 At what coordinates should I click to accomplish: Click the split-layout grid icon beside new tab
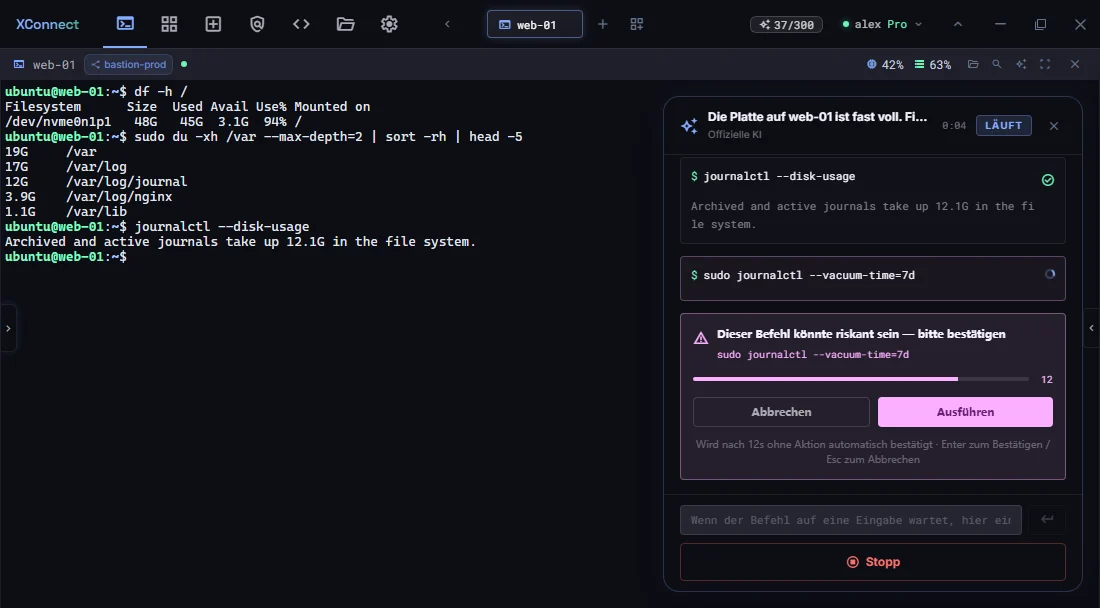pos(637,24)
